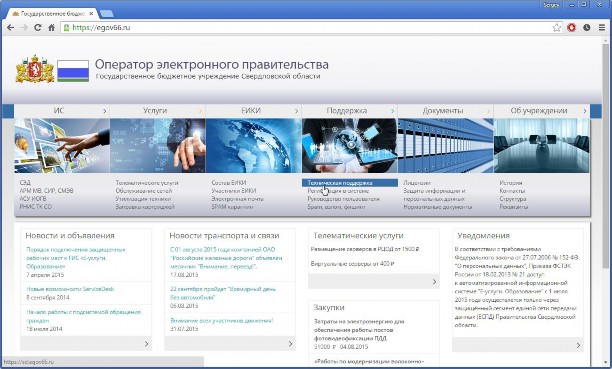Click the Об учреждении conference room image
This screenshot has width=612, height=369.
(x=542, y=146)
